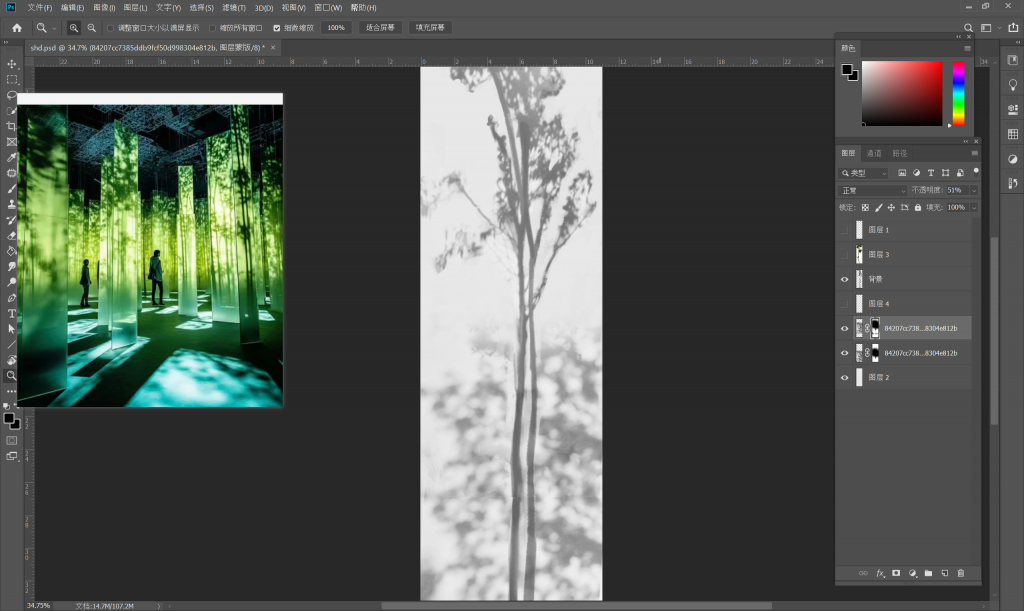
Task: Click the 适合屏幕 button
Action: click(380, 28)
